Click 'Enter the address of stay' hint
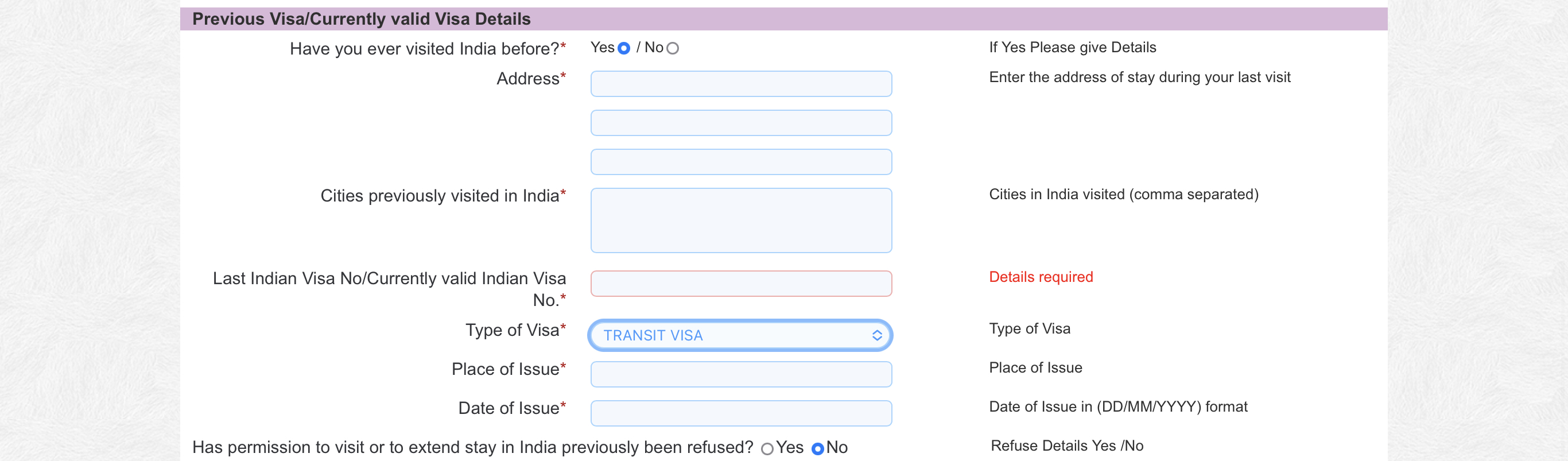Viewport: 1568px width, 461px height. [1139, 78]
